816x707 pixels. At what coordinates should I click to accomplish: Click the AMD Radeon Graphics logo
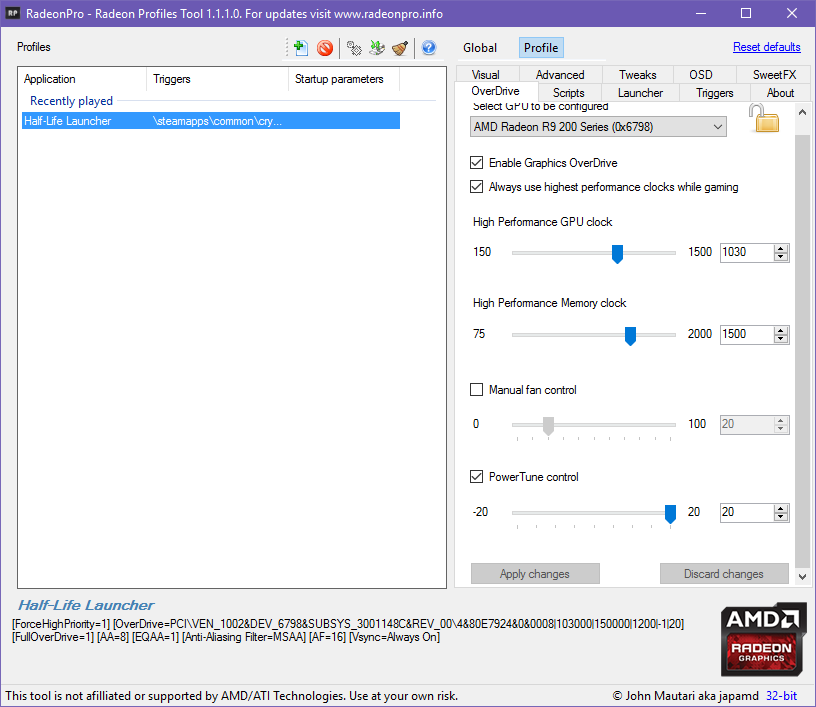(763, 640)
